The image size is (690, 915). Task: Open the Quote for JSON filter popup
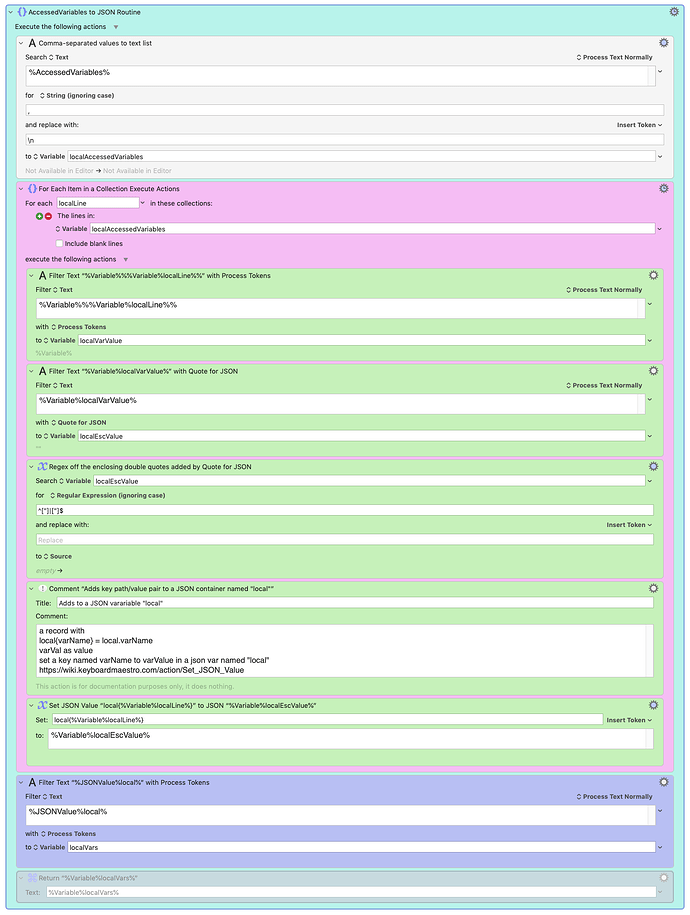click(79, 422)
